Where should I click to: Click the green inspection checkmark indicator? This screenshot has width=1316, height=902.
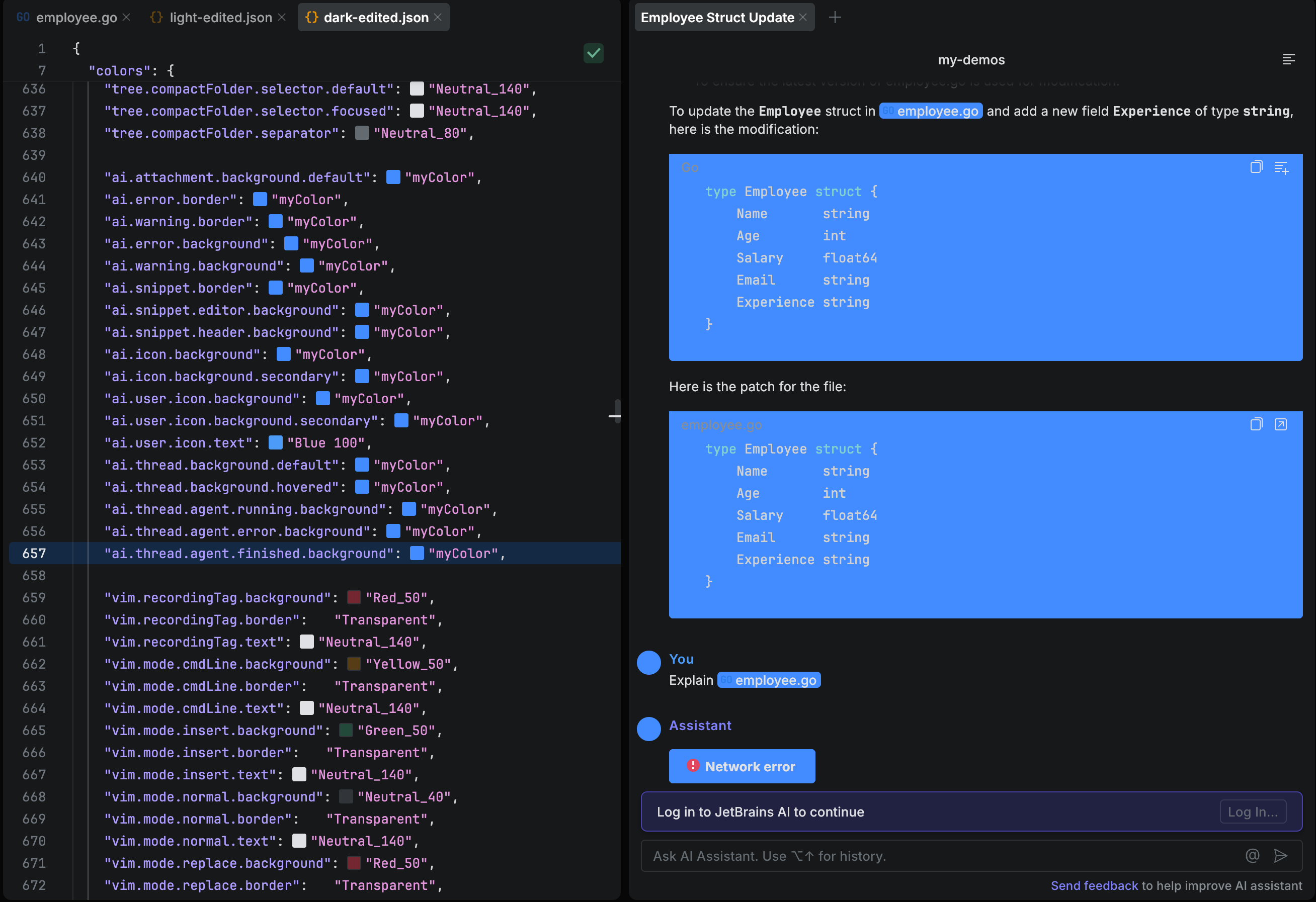(x=593, y=53)
